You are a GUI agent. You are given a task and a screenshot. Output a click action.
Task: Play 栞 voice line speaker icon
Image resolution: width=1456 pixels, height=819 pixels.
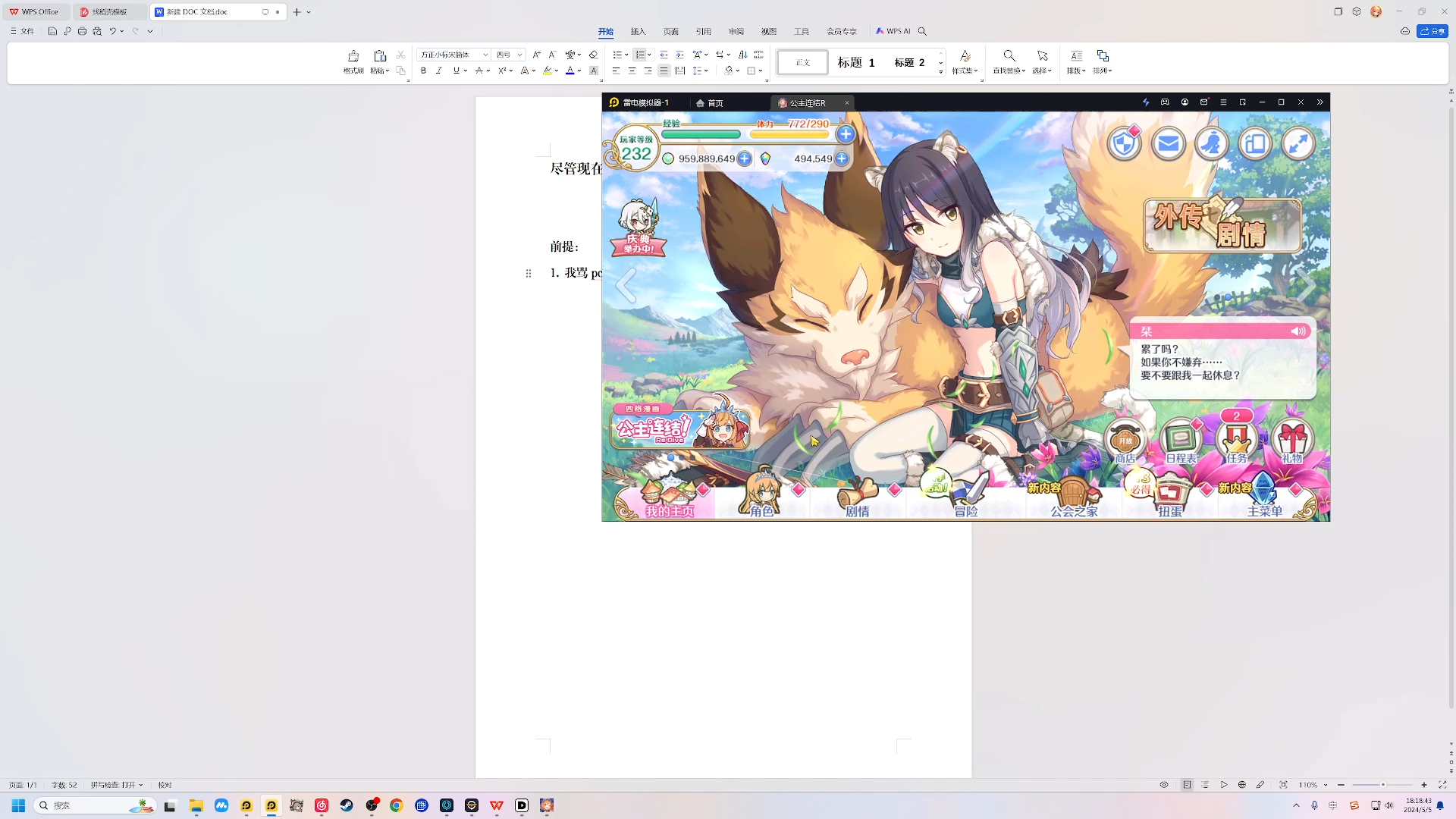pyautogui.click(x=1298, y=331)
